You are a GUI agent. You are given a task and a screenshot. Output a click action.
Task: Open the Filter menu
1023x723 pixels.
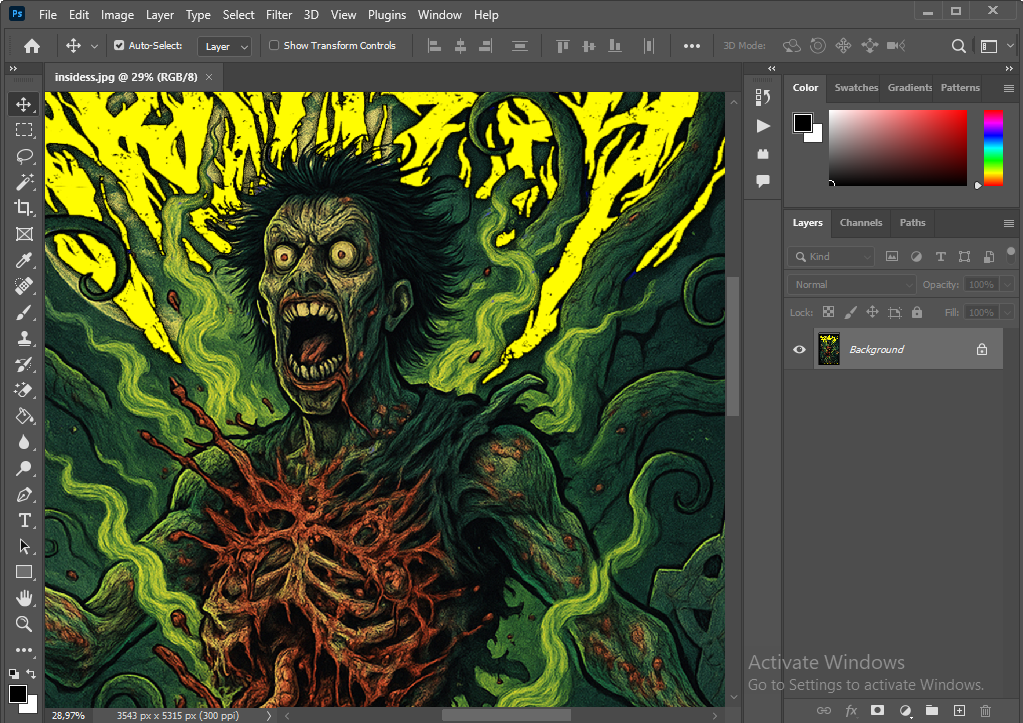279,15
